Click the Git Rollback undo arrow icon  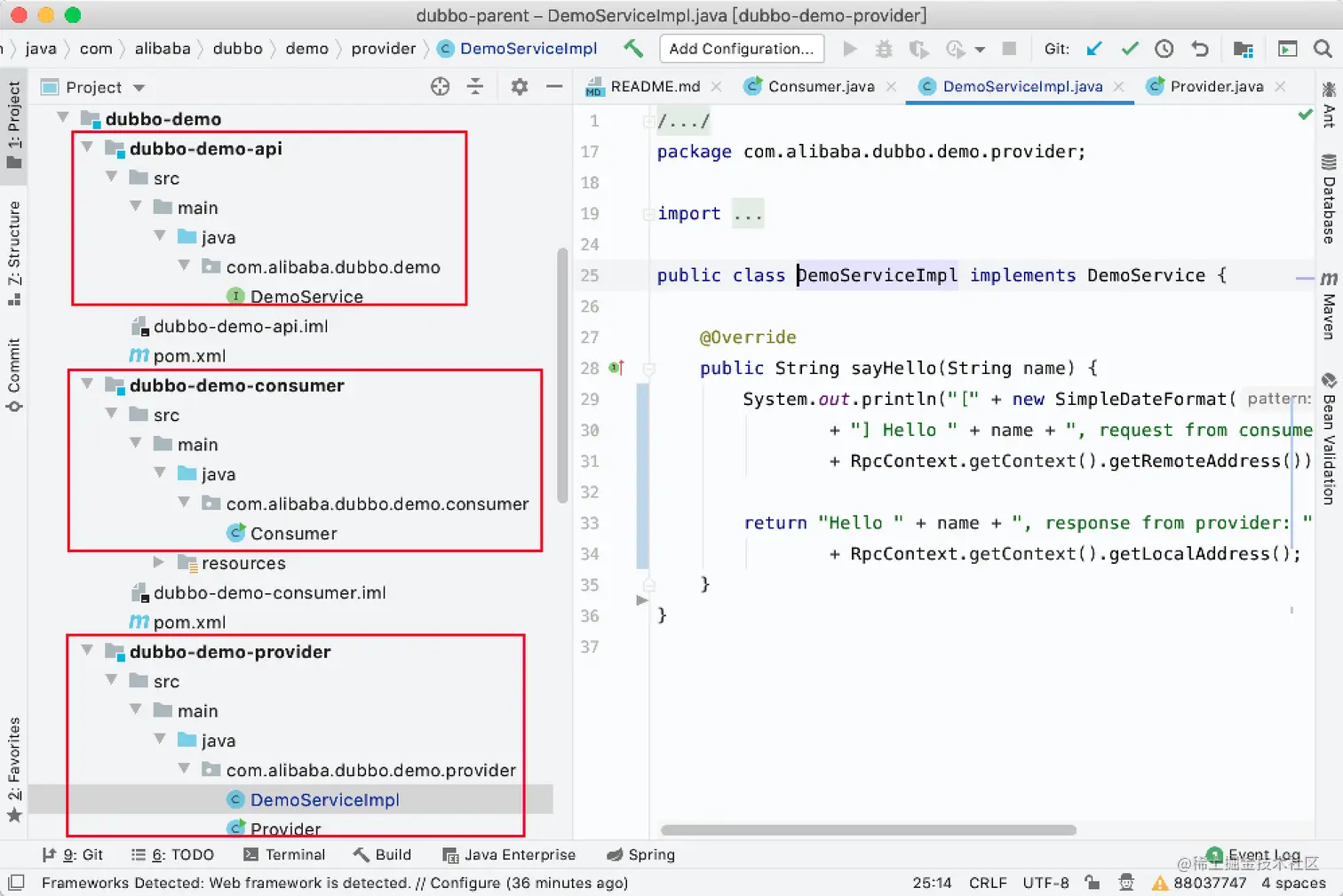1200,49
